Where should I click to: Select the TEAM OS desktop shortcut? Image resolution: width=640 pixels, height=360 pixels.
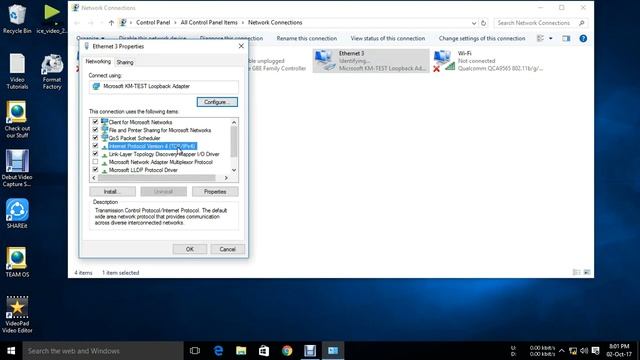tap(17, 262)
